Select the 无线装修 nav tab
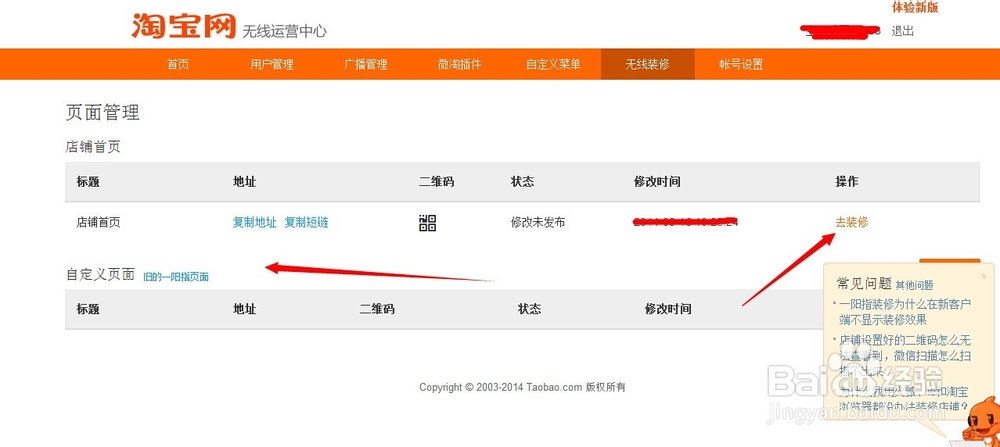The width and height of the screenshot is (1000, 447). [647, 64]
